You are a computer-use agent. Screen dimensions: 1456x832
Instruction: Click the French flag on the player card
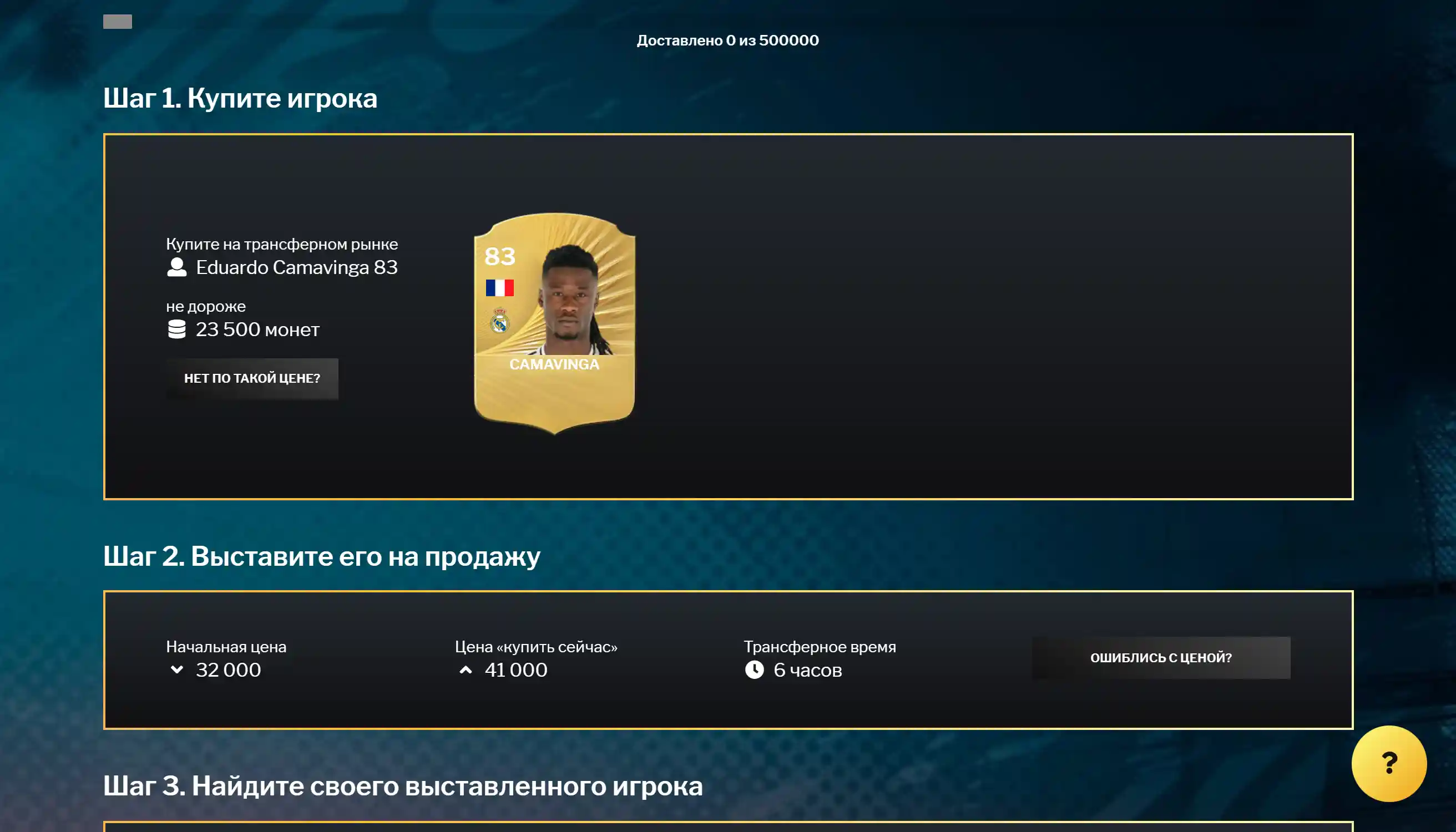click(499, 287)
